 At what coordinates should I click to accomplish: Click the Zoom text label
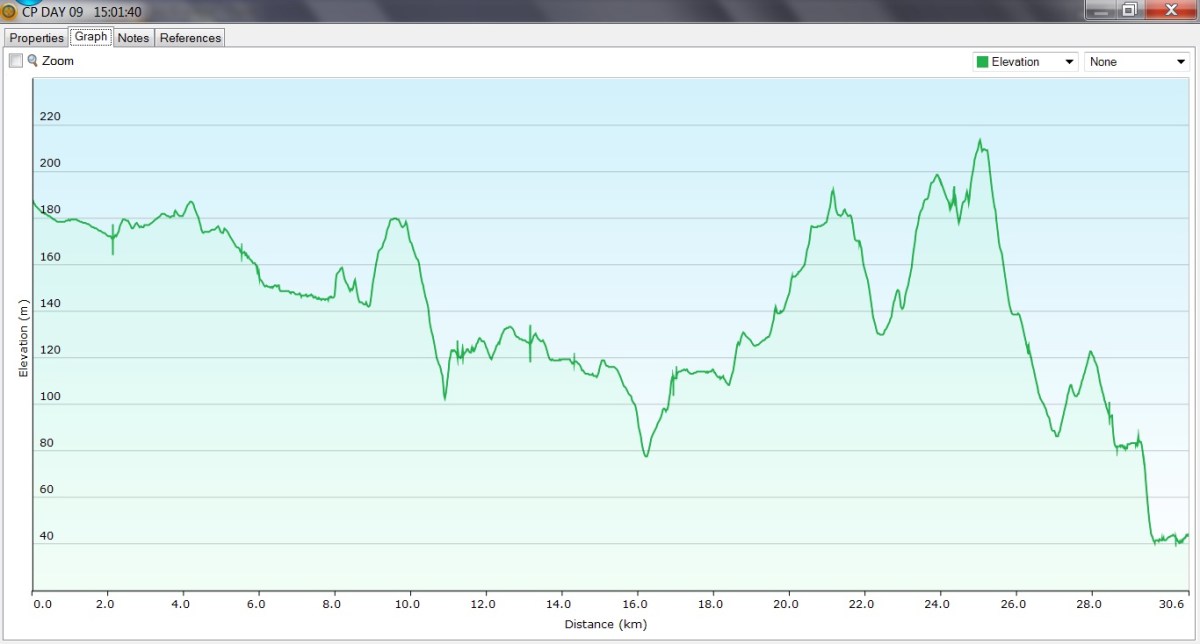pos(58,61)
